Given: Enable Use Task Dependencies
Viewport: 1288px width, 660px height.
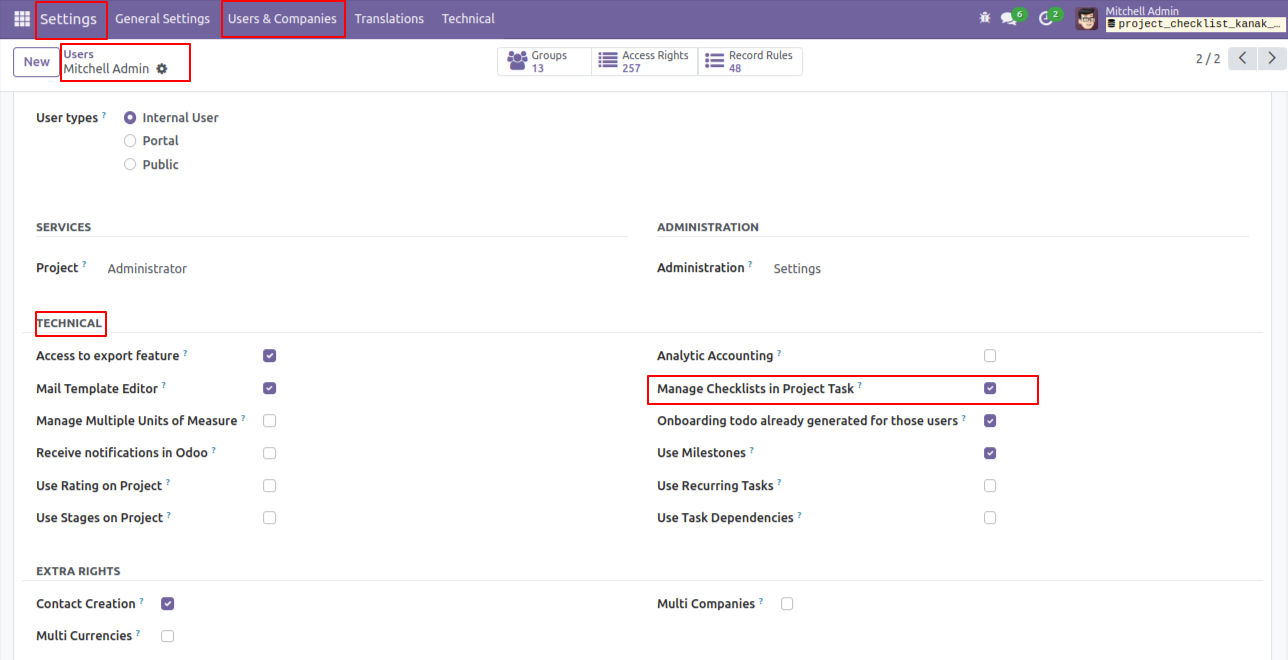Looking at the screenshot, I should (990, 518).
